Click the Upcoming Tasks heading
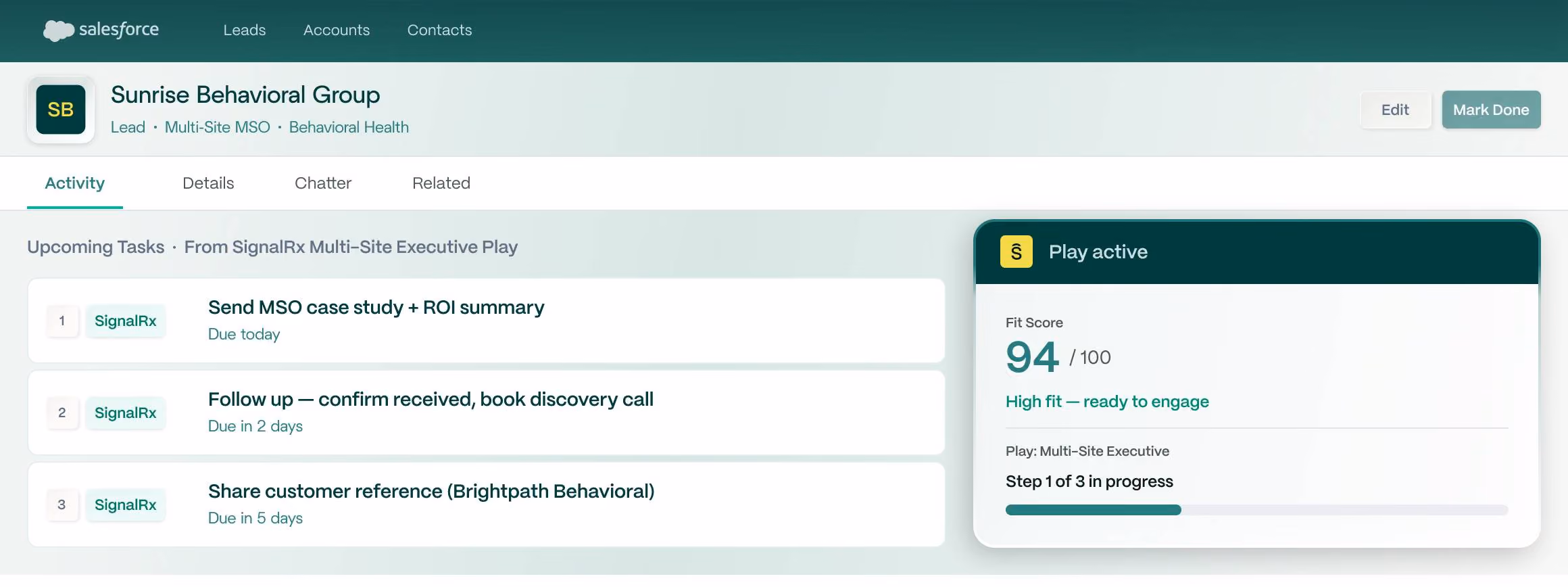 click(x=96, y=247)
